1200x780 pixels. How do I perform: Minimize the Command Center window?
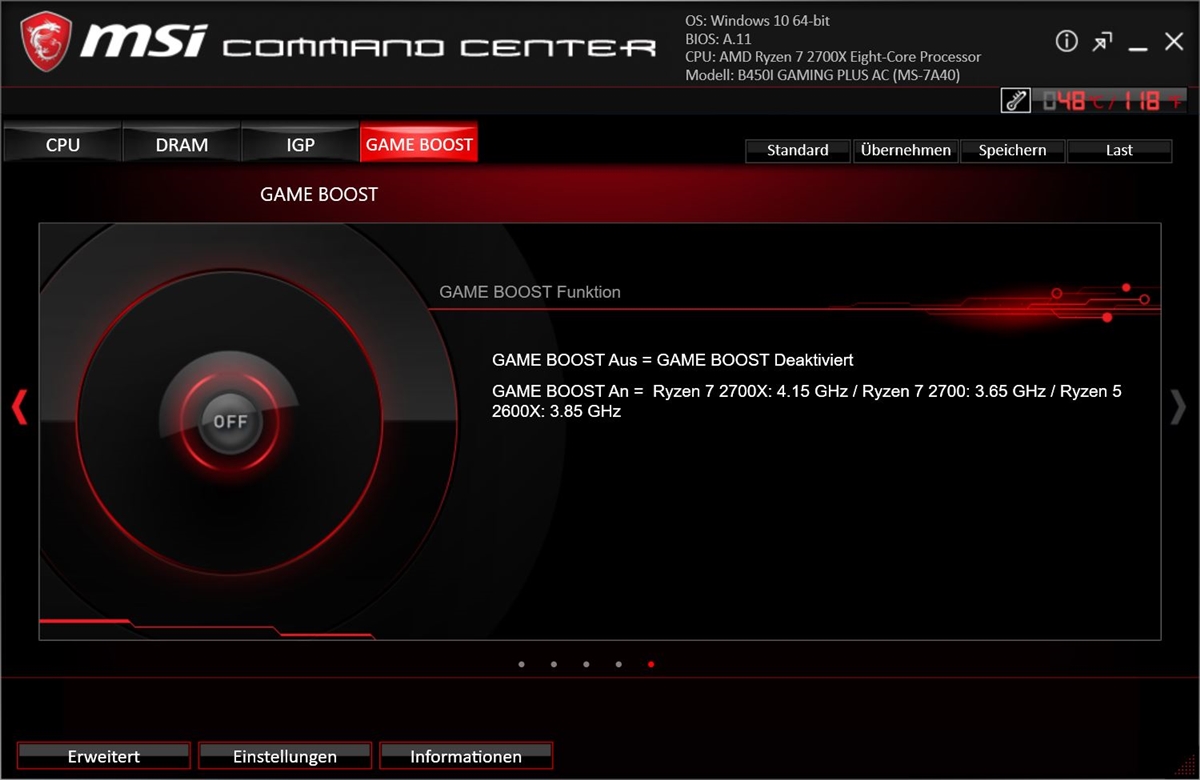click(1138, 42)
